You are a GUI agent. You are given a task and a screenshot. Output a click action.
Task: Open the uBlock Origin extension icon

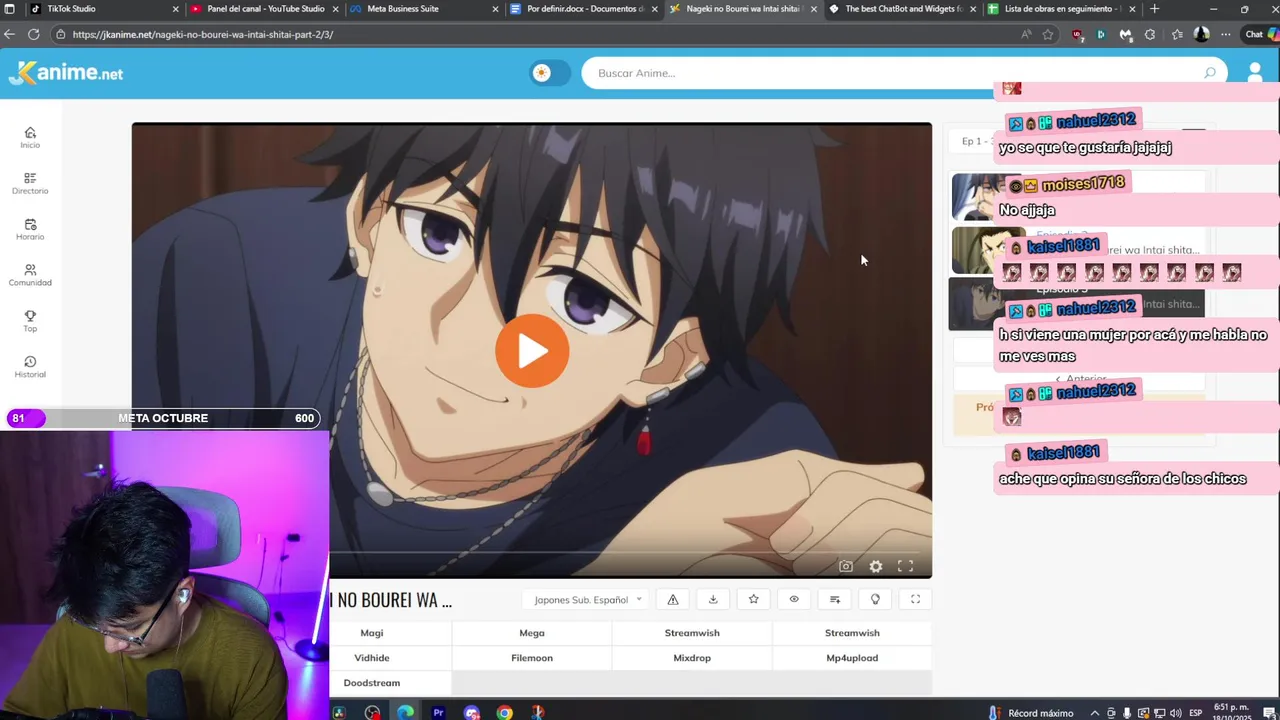coord(1077,34)
